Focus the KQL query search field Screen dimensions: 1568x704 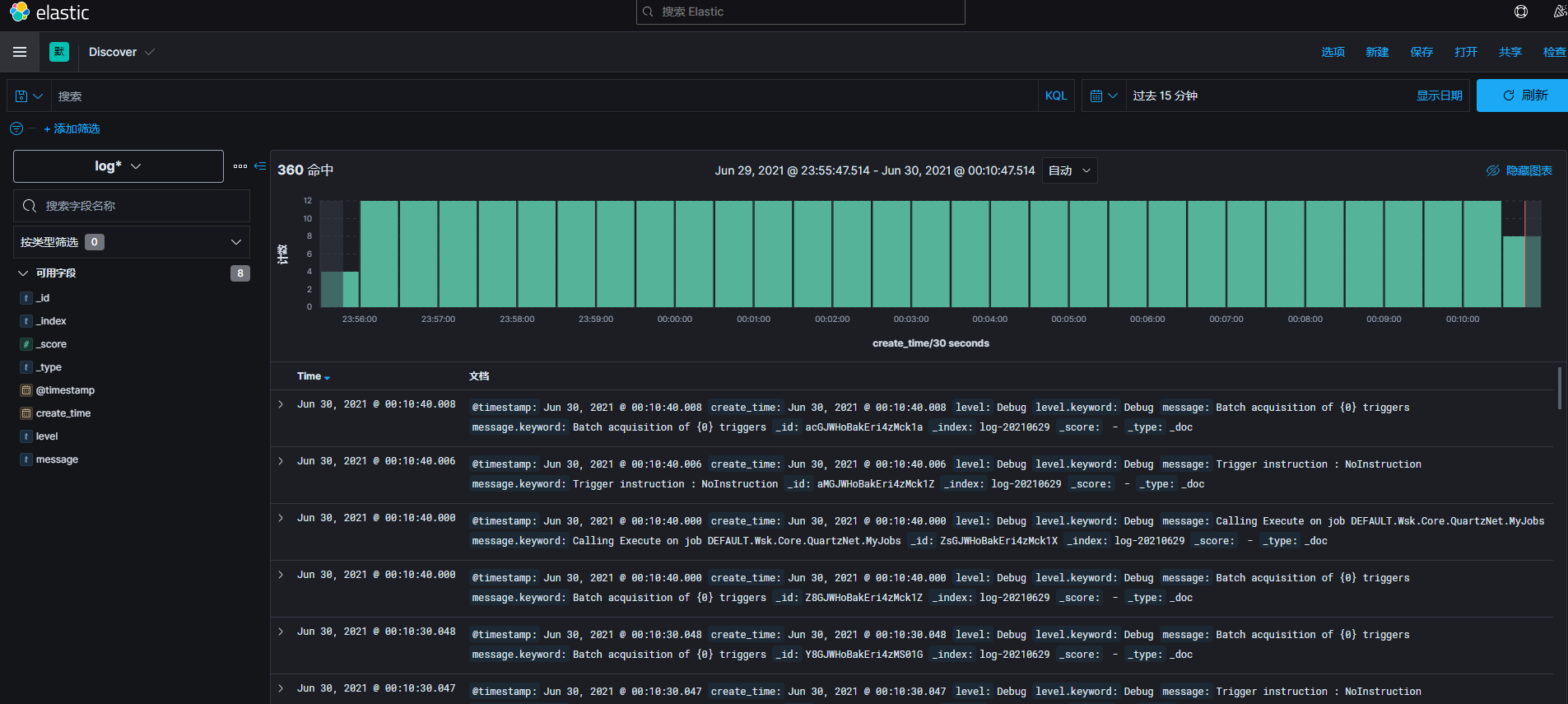[544, 96]
